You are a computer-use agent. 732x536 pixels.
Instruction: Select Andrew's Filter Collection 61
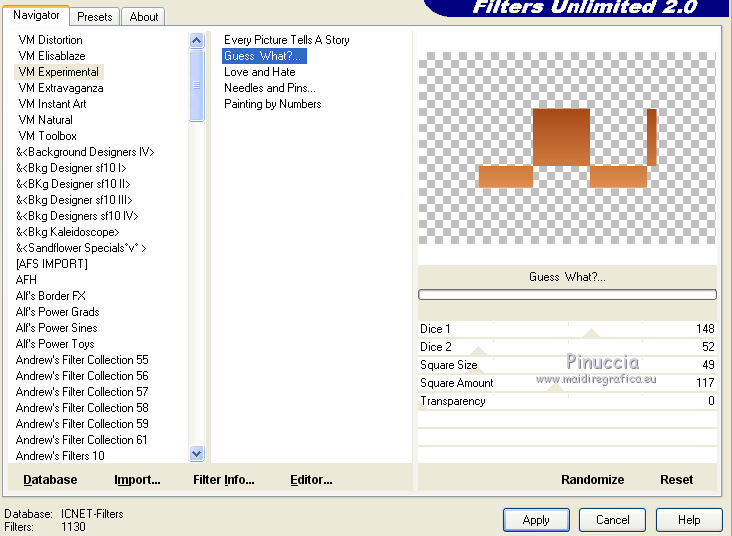click(81, 439)
